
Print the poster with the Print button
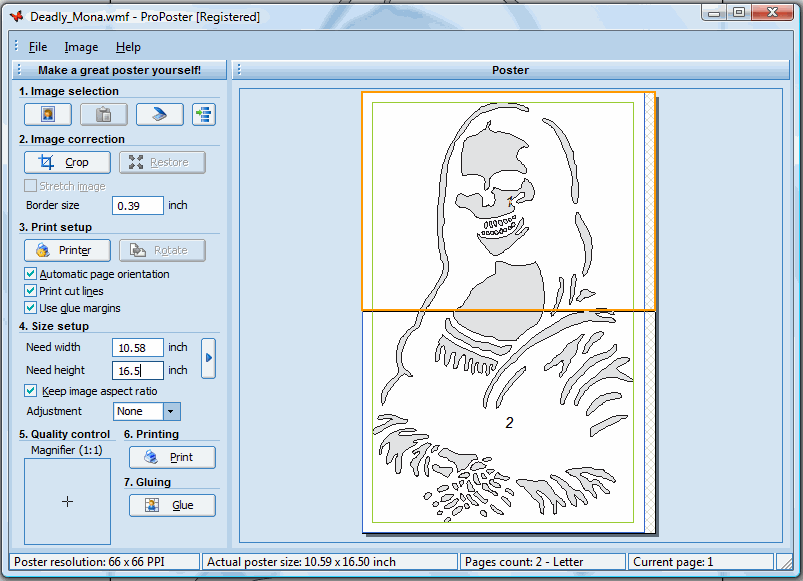click(x=172, y=457)
